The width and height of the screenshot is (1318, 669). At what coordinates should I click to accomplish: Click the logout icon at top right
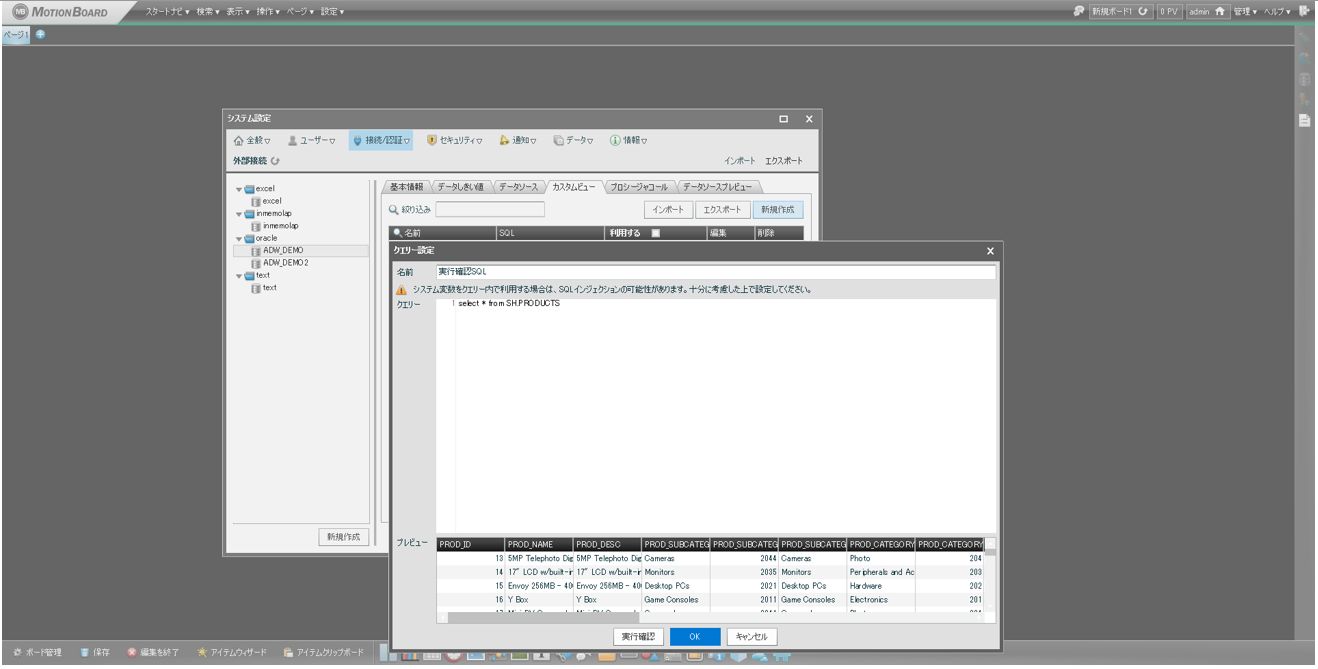pyautogui.click(x=1306, y=10)
